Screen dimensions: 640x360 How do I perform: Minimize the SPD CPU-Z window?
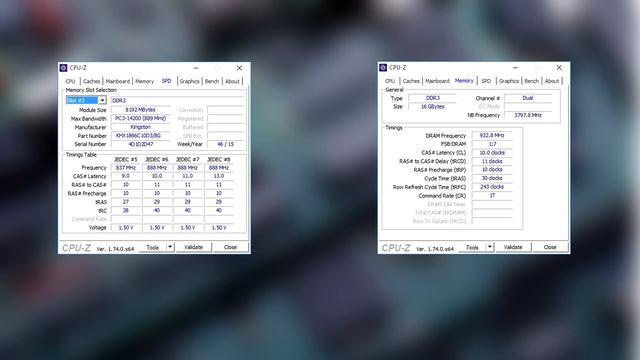[196, 68]
